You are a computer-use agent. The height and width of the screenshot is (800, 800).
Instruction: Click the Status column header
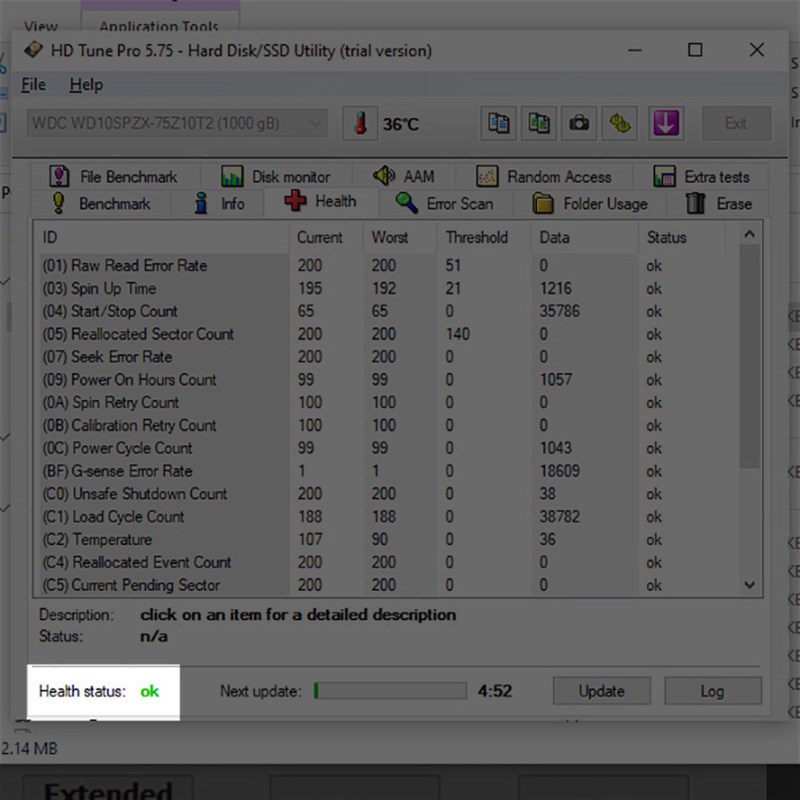pos(682,237)
